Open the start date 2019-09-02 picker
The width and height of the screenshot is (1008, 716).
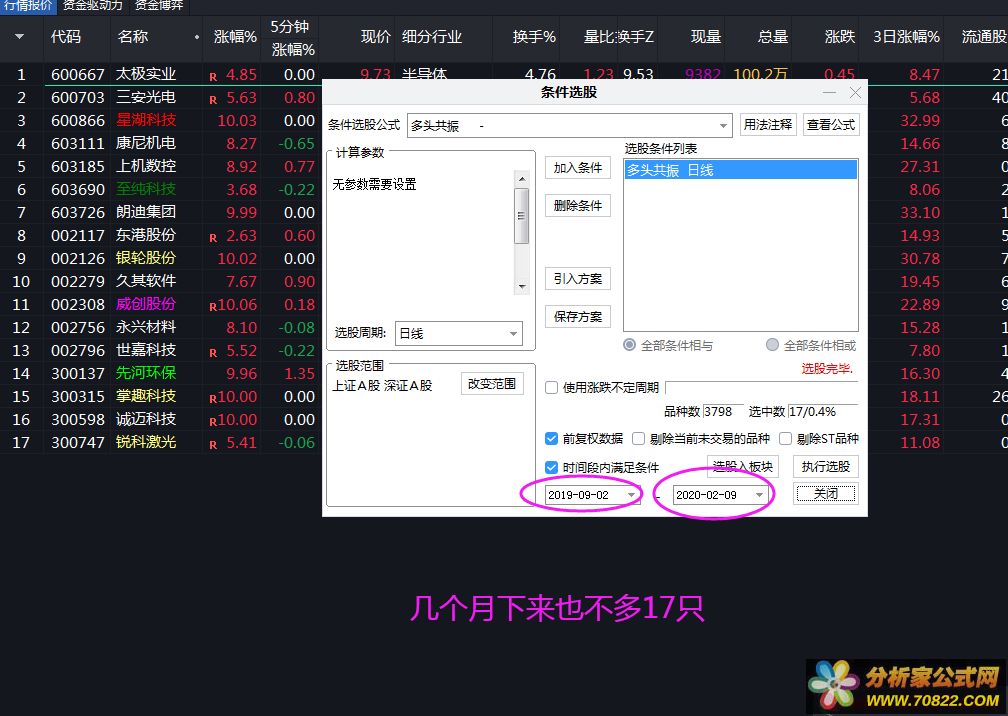[x=631, y=495]
